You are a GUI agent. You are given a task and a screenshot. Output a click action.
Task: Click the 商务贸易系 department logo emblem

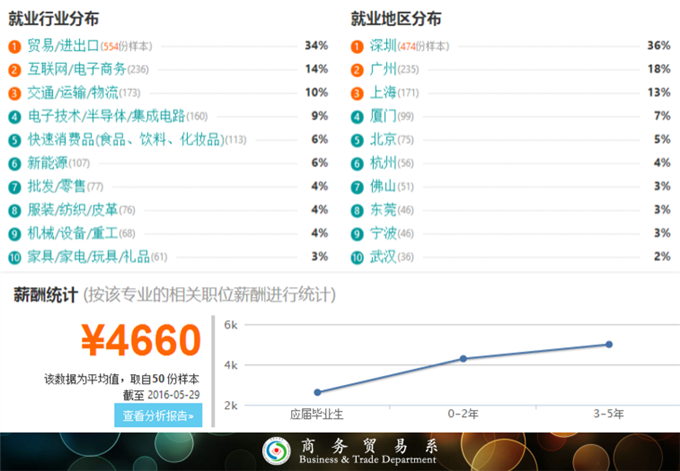[274, 451]
